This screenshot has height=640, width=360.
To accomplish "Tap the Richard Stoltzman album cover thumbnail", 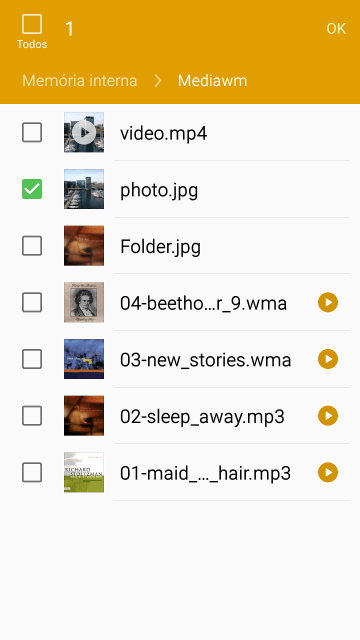I will (x=84, y=473).
